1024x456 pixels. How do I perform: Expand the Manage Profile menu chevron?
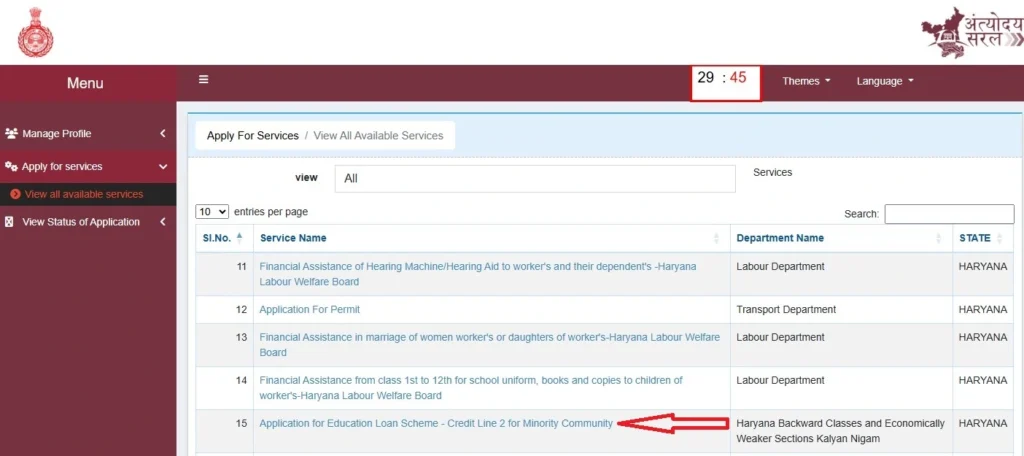163,133
